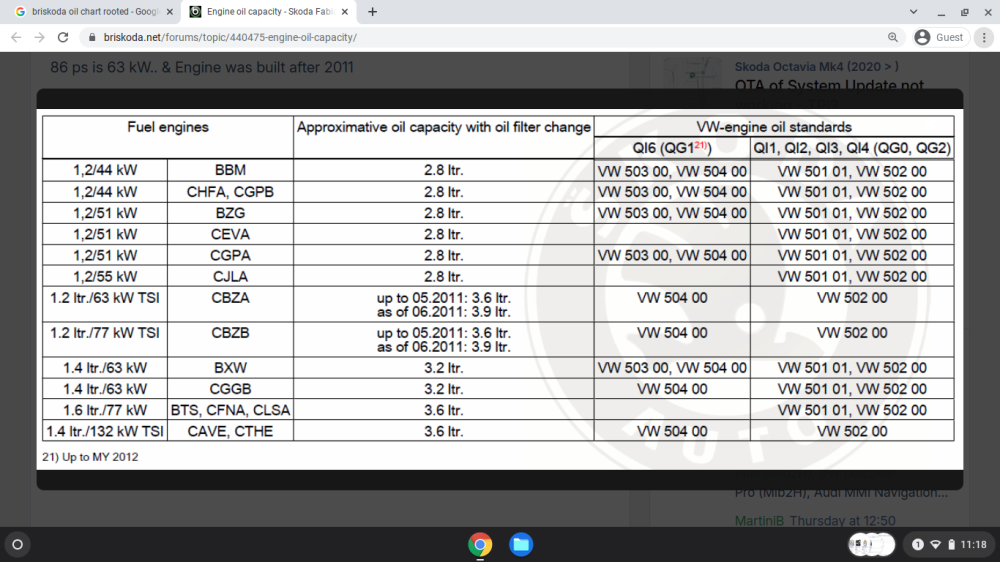Open the stylus tools pill in shelf

(871, 544)
